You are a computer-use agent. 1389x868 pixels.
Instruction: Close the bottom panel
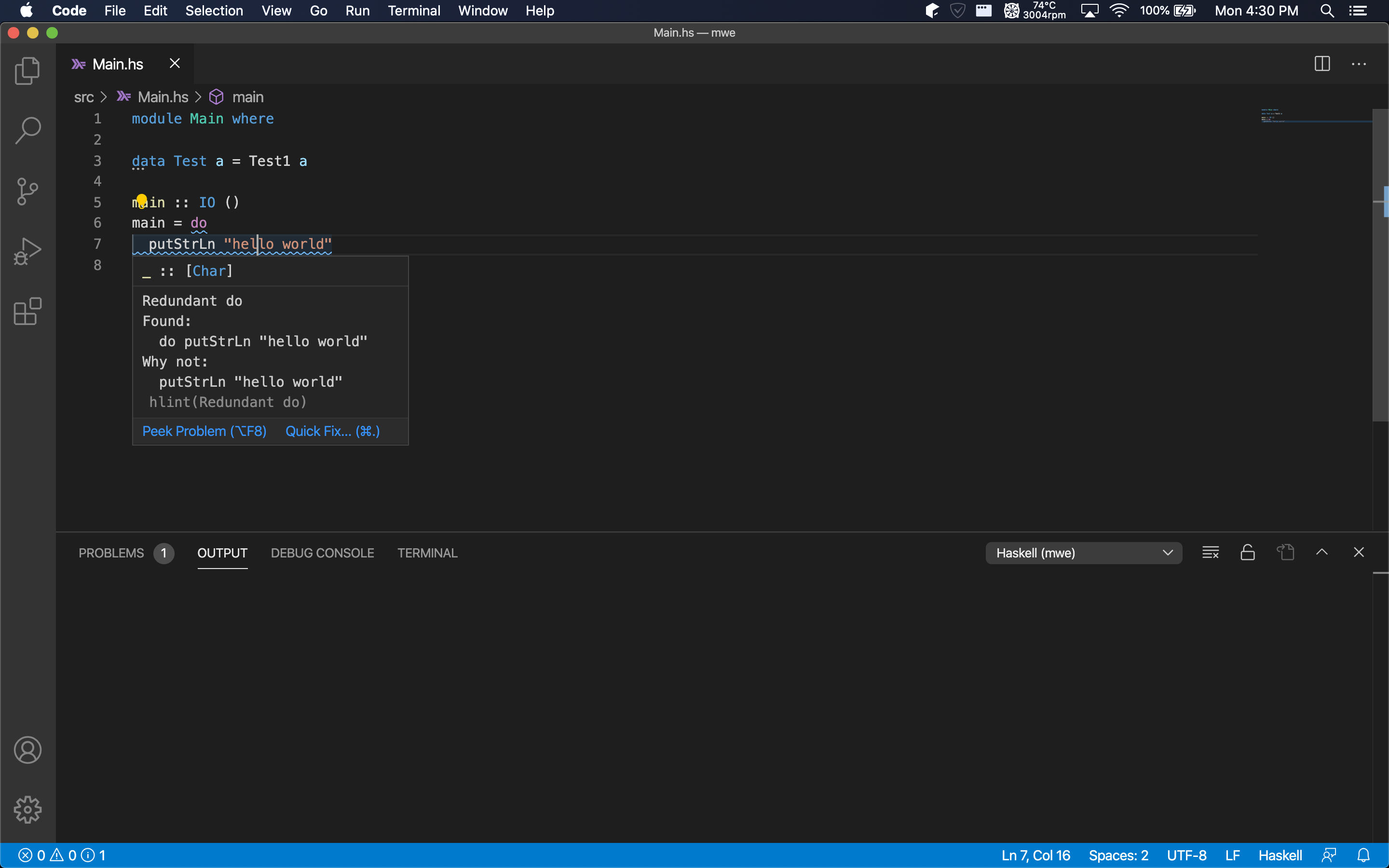1359,552
